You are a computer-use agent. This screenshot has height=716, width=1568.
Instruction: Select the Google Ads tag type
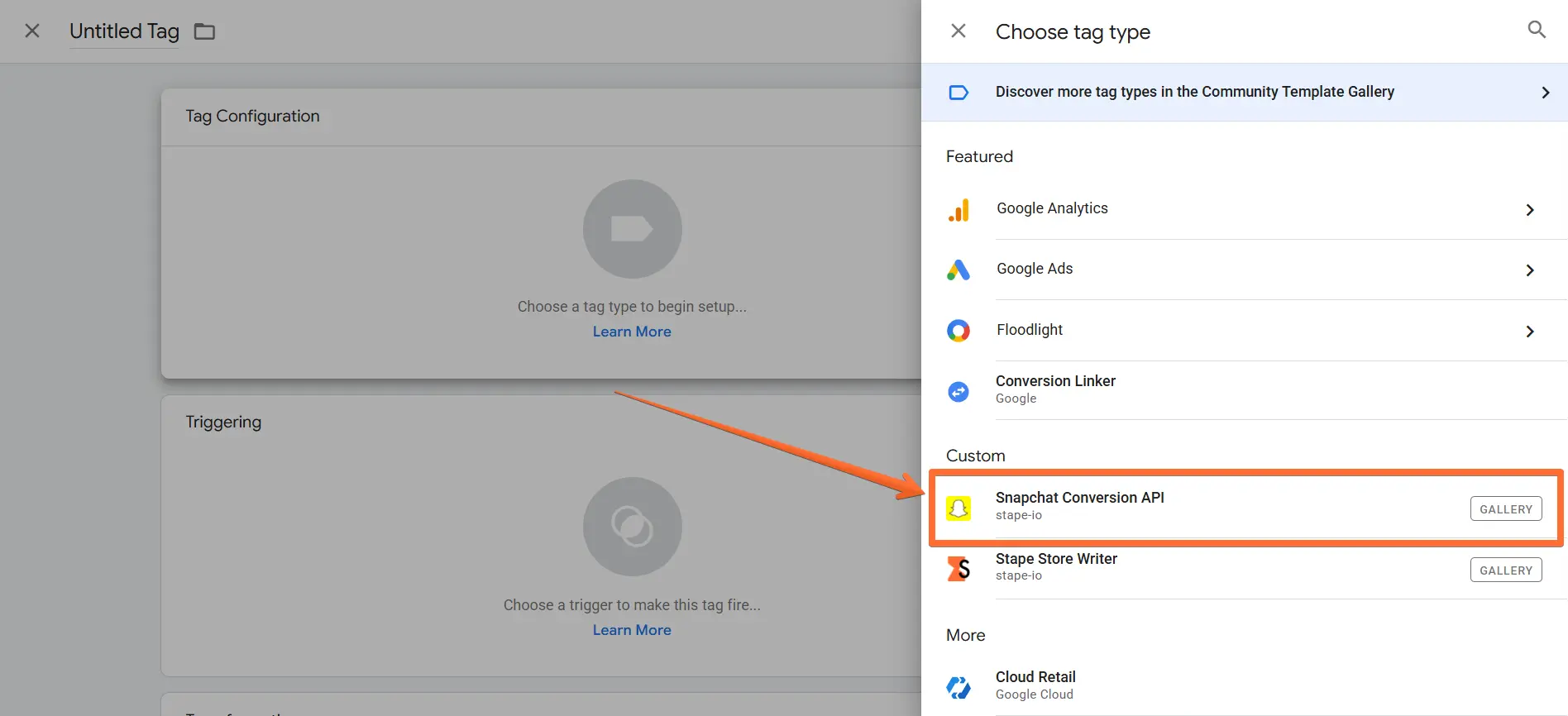tap(1245, 270)
